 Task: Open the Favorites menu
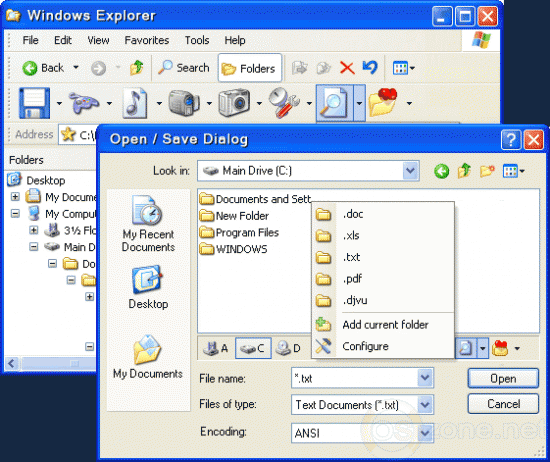pos(147,40)
